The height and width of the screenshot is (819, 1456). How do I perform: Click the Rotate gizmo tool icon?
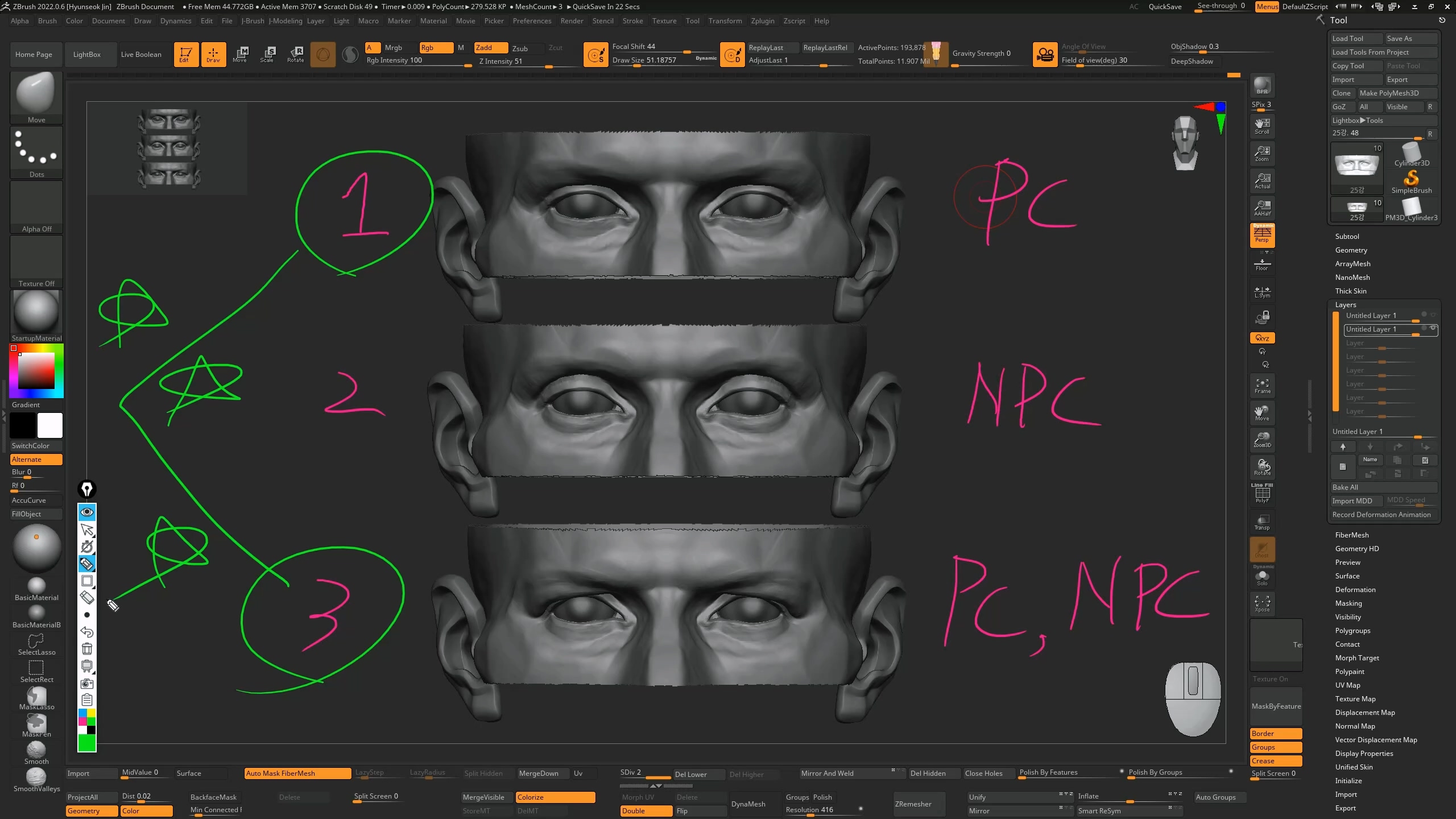296,54
